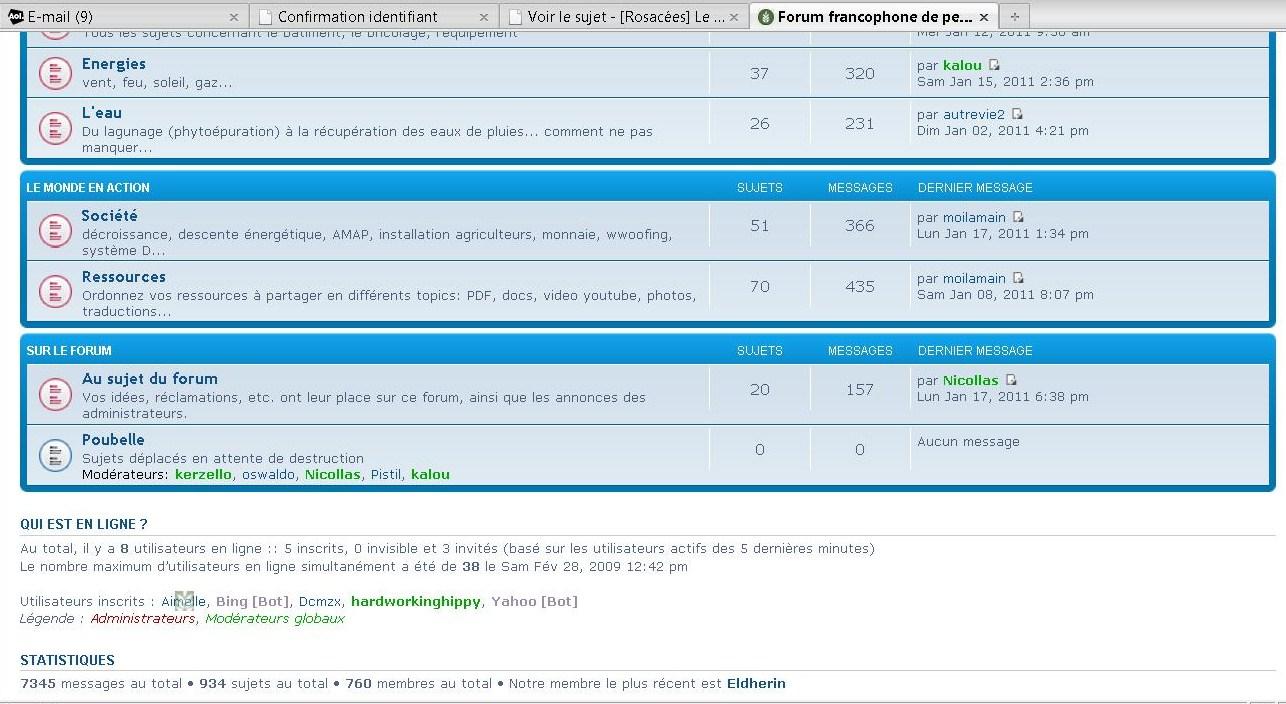
Task: Open newest member Eldherin's profile
Action: (x=756, y=684)
